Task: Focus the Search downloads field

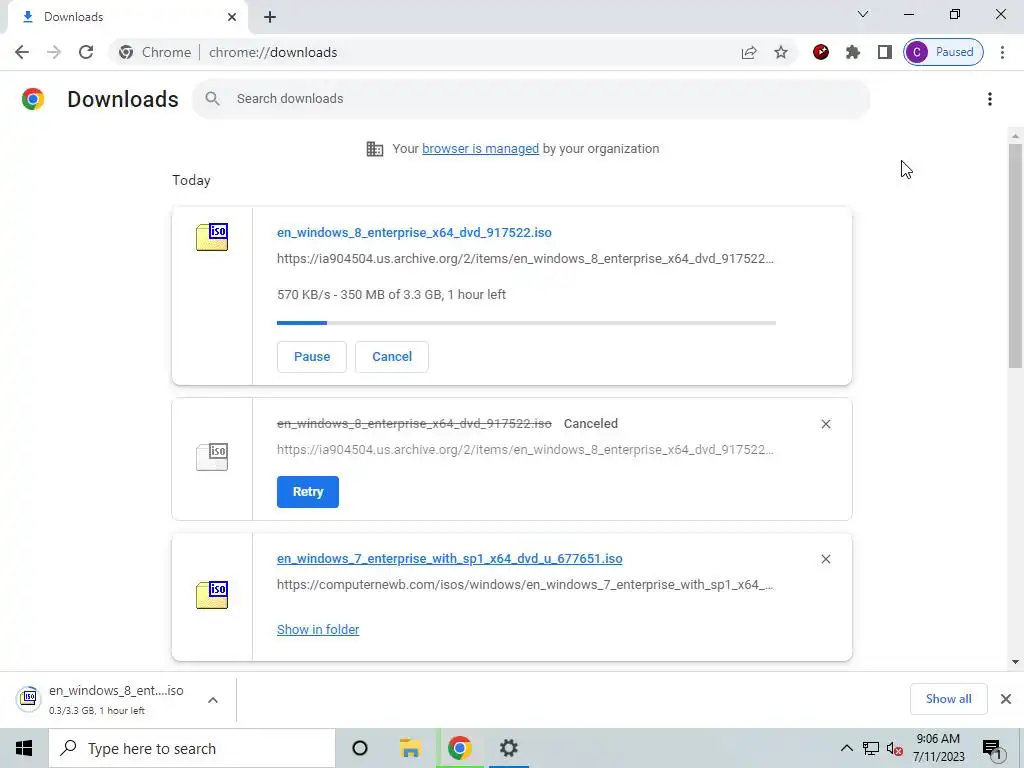Action: pyautogui.click(x=531, y=99)
